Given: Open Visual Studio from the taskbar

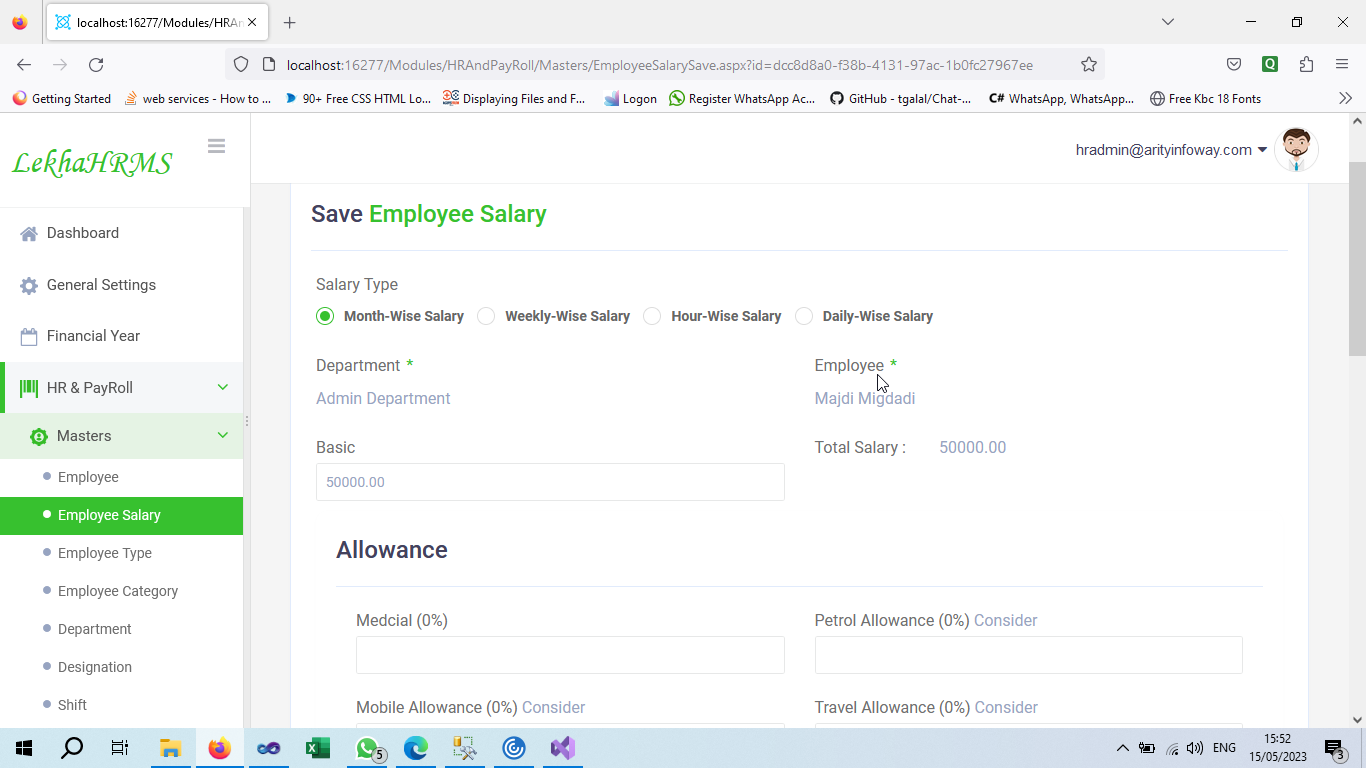Looking at the screenshot, I should pyautogui.click(x=562, y=748).
